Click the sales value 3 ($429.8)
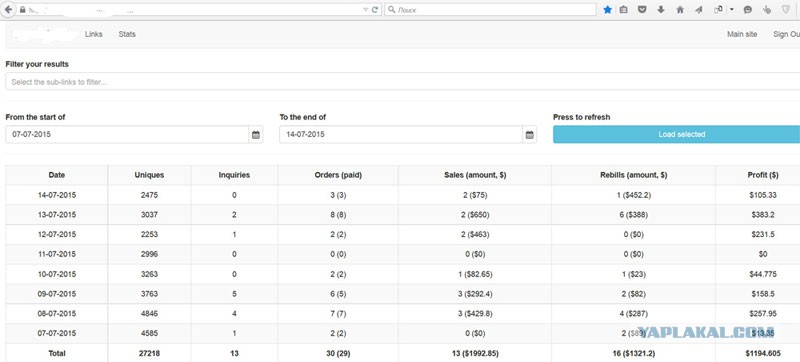This screenshot has height=362, width=800. 475,314
